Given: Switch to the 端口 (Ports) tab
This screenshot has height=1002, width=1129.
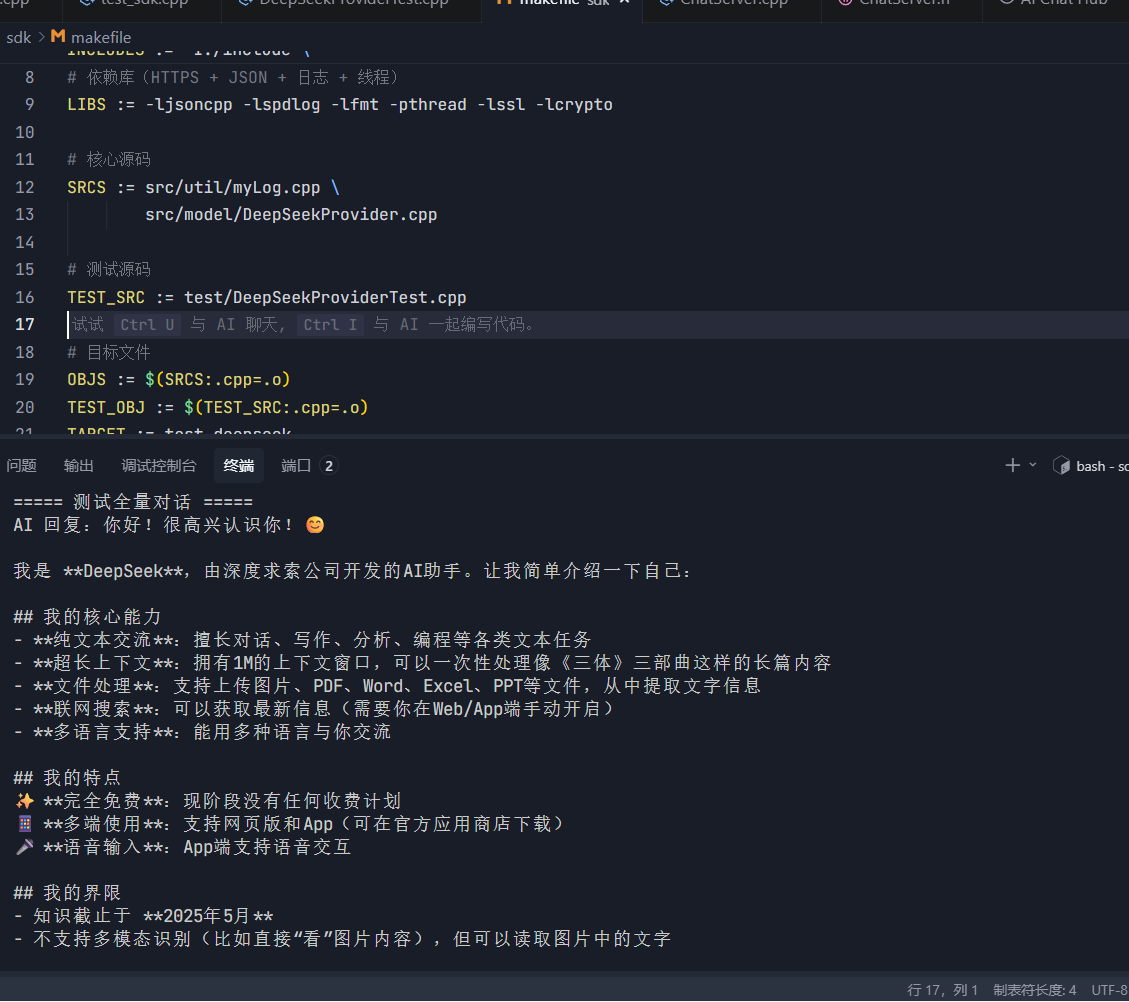Looking at the screenshot, I should click(x=295, y=466).
